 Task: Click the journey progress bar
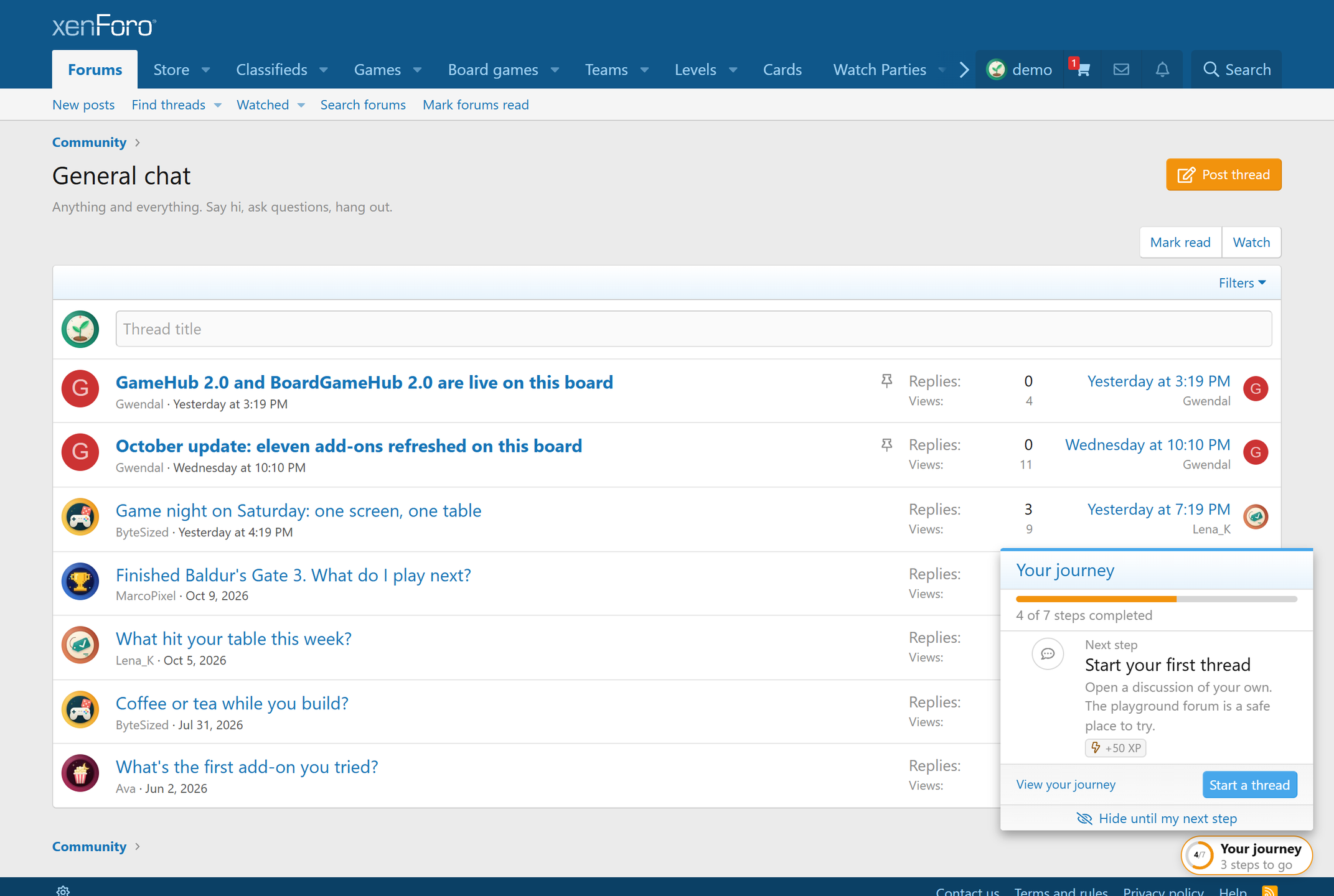1156,599
